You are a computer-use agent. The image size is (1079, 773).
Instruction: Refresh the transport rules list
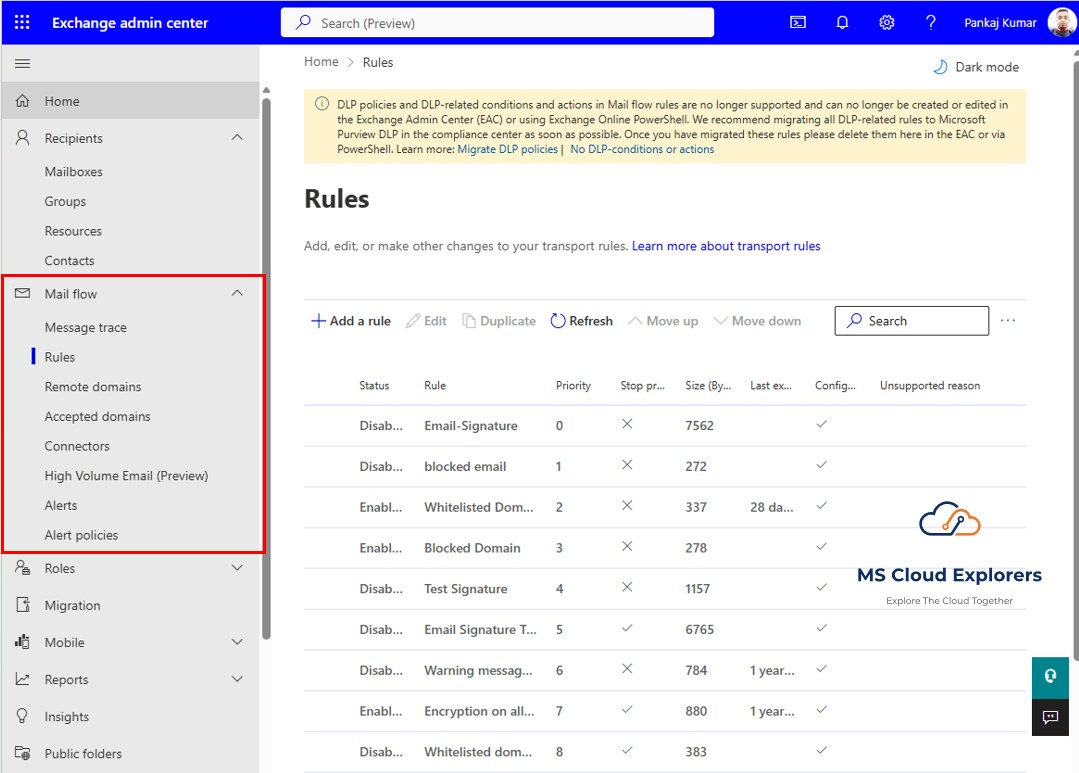[x=581, y=320]
